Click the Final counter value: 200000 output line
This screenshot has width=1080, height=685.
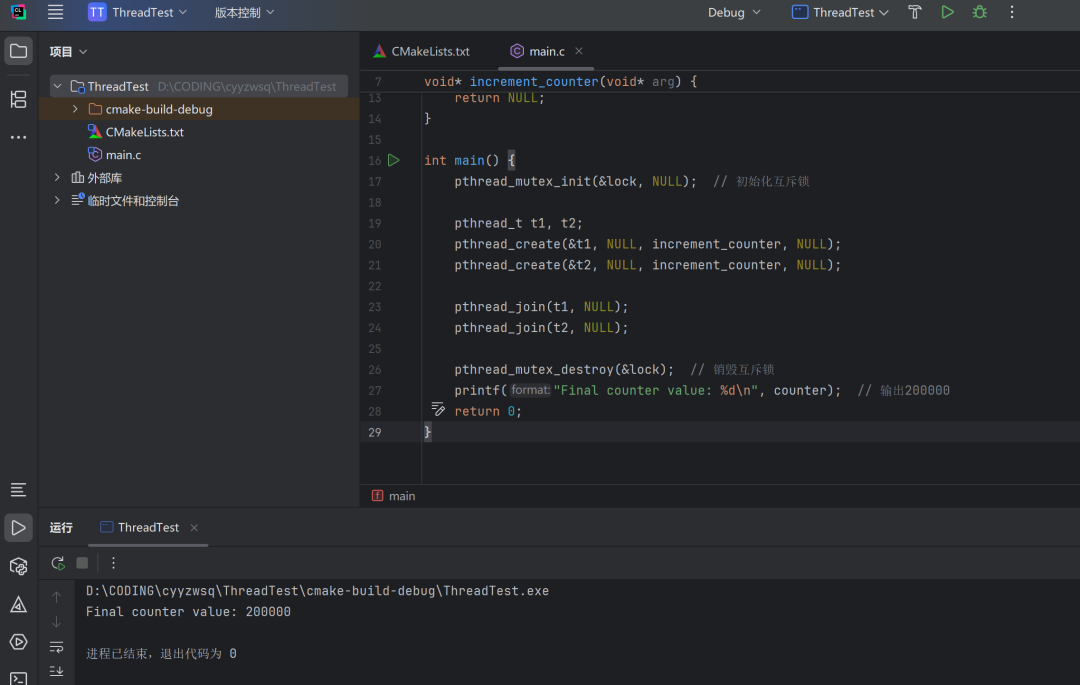click(188, 611)
